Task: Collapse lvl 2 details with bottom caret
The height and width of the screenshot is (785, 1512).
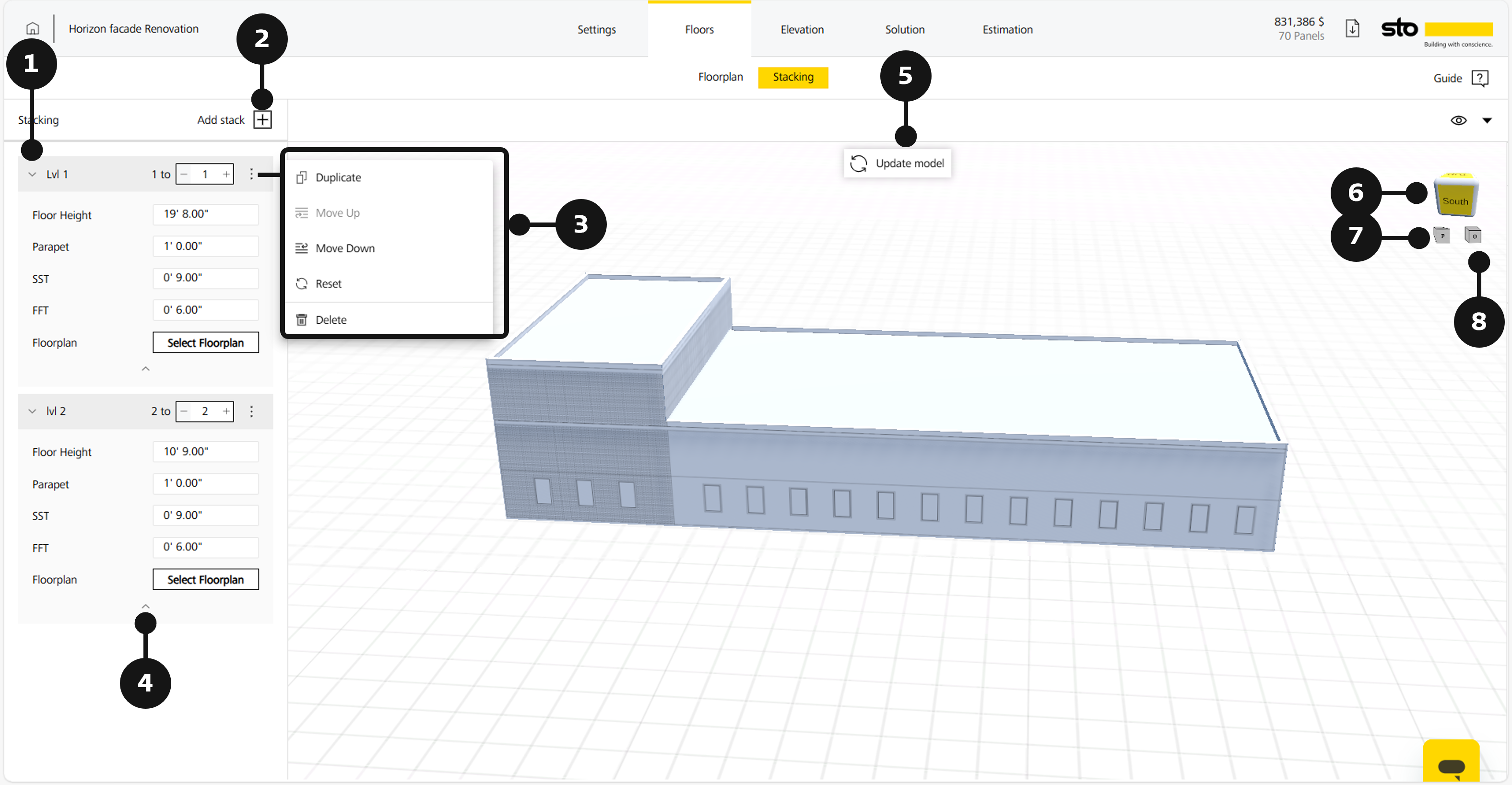Action: (x=145, y=606)
